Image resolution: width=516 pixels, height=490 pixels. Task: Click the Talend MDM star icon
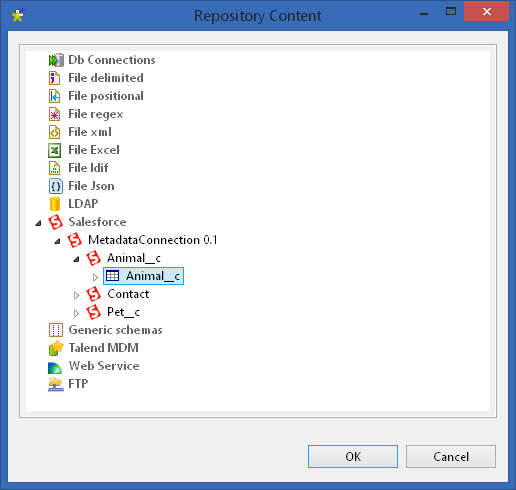click(x=56, y=348)
